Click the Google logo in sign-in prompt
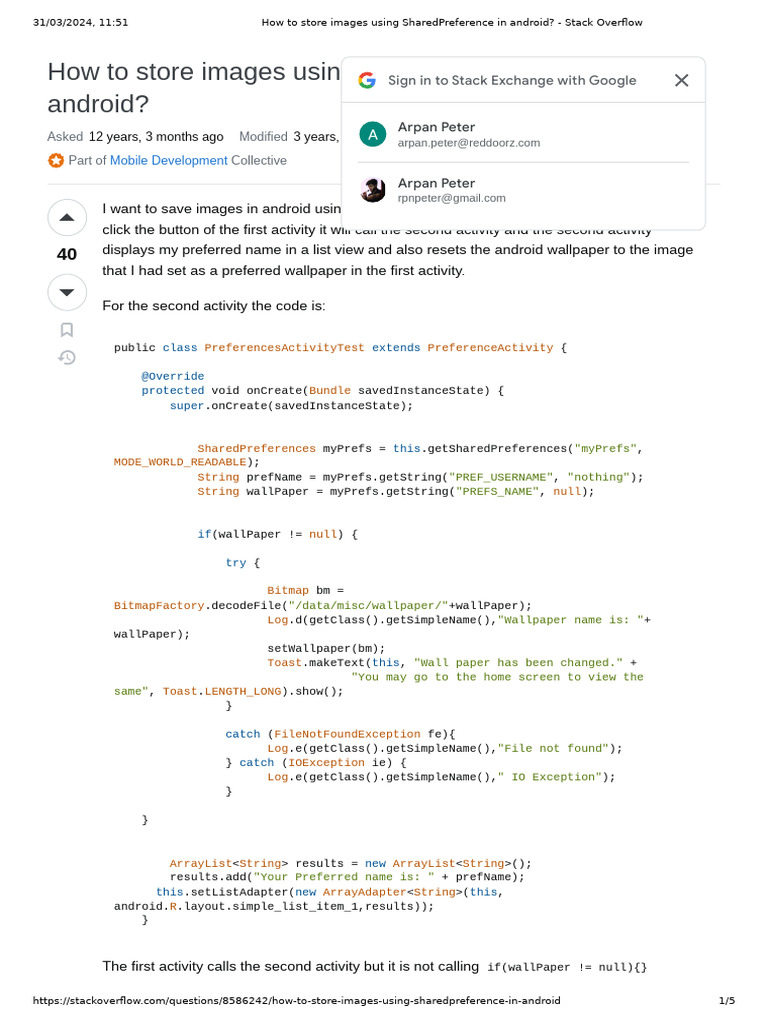The height and width of the screenshot is (1024, 768). [x=367, y=81]
